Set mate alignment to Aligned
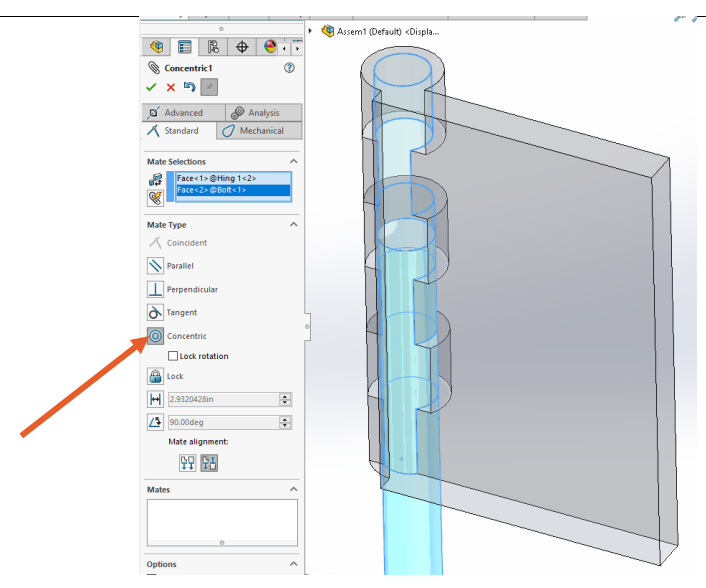The width and height of the screenshot is (706, 588). click(x=188, y=463)
